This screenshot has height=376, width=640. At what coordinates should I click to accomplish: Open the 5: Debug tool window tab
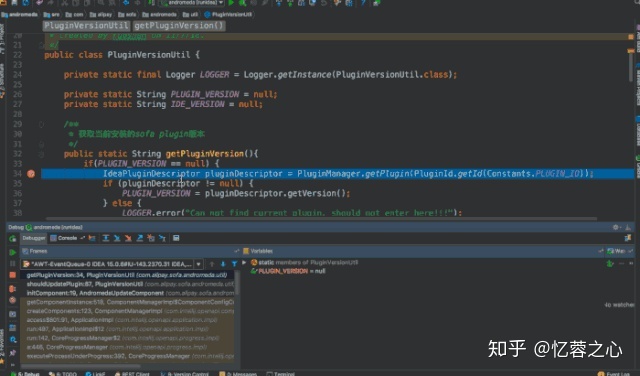coord(26,374)
